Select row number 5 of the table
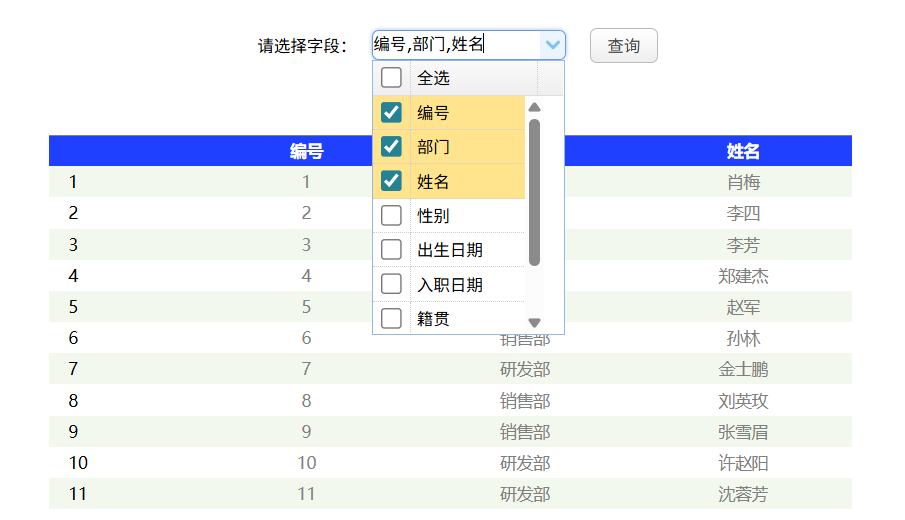Screen dimensions: 905x520 point(73,307)
